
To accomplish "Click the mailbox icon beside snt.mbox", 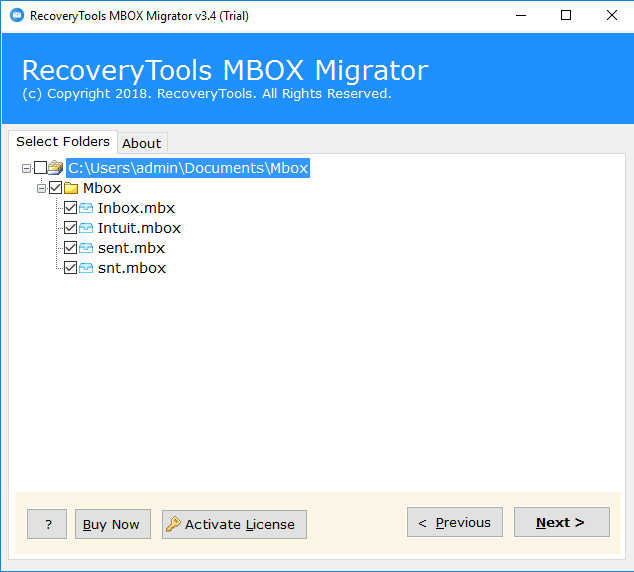I will coord(86,268).
